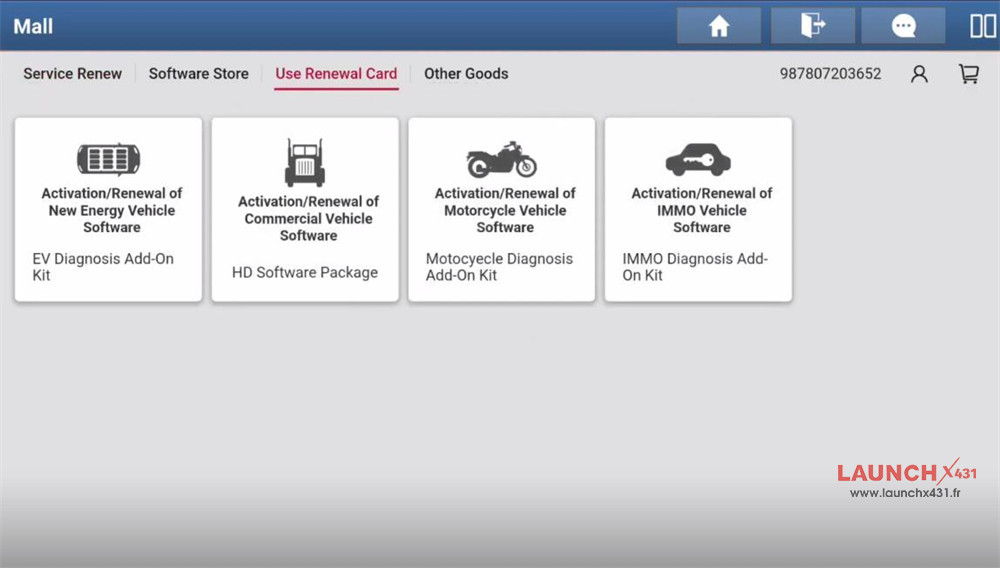
Task: Click the motorcycle icon
Action: tap(502, 159)
